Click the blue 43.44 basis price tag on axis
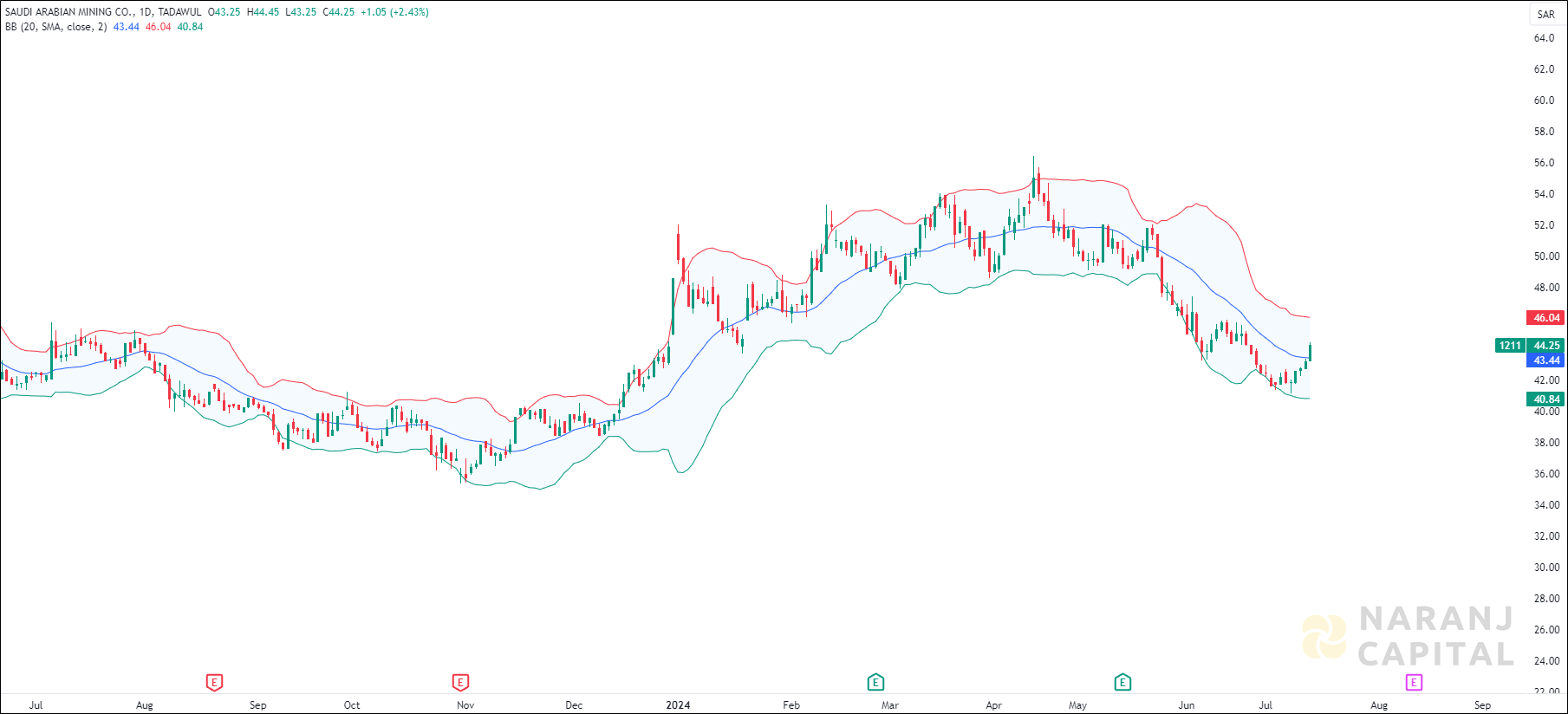The height and width of the screenshot is (714, 1568). pos(1546,360)
